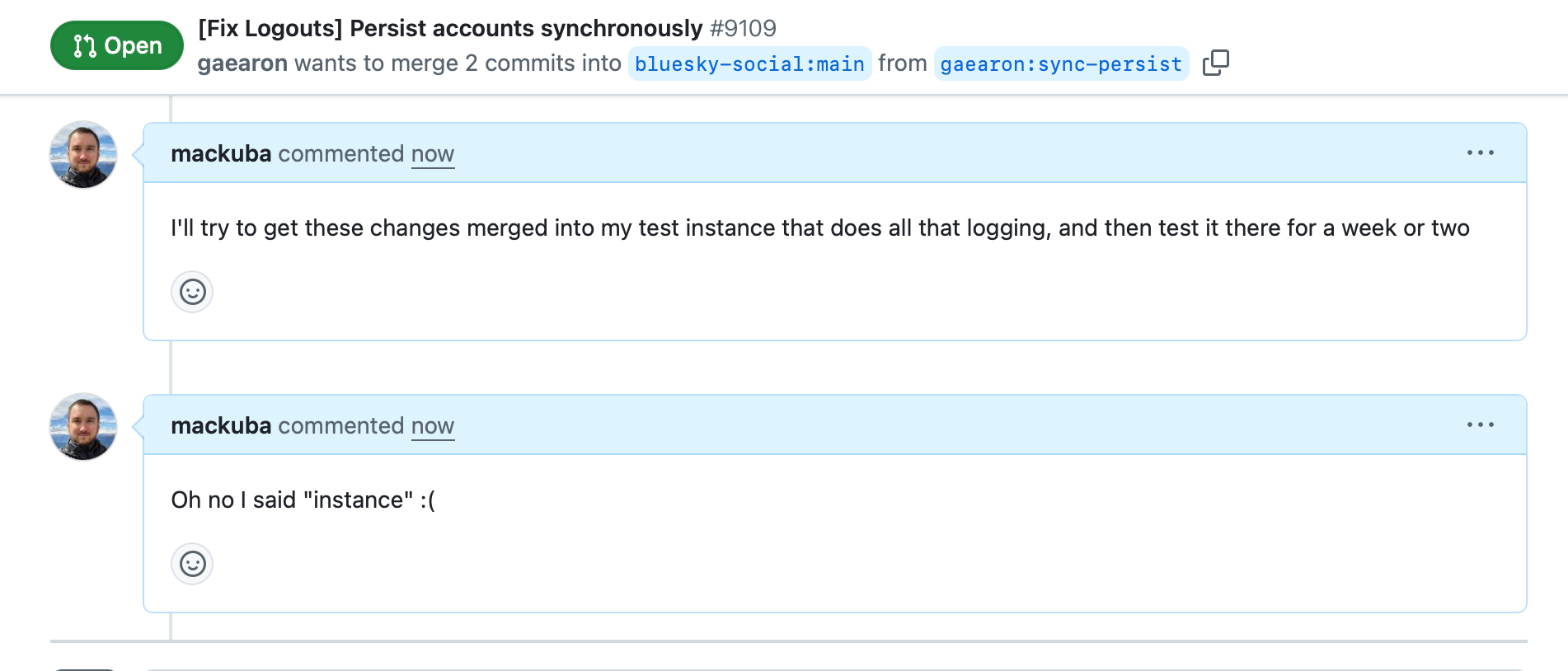The image size is (1568, 671).
Task: Open the gaearon:sync-persist head branch
Action: [1060, 64]
